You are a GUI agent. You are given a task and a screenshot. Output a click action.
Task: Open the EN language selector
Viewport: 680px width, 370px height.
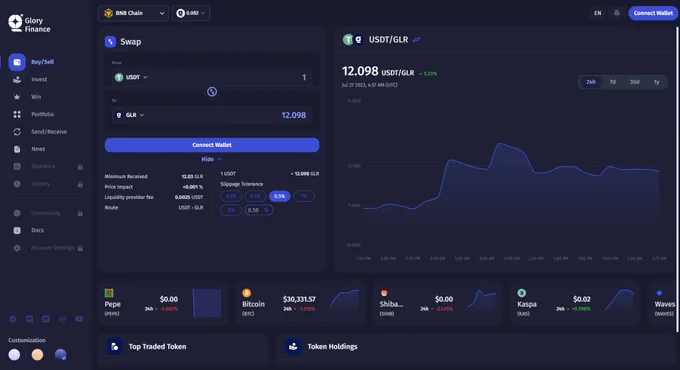coord(598,13)
